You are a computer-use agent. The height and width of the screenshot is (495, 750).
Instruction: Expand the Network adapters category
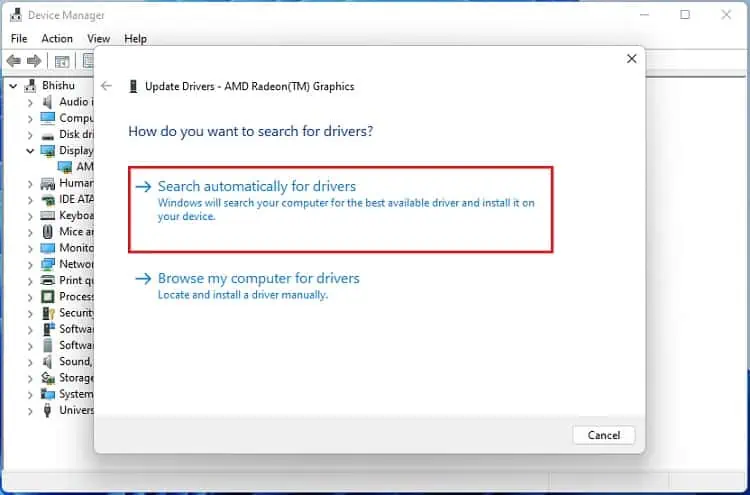[x=30, y=265]
